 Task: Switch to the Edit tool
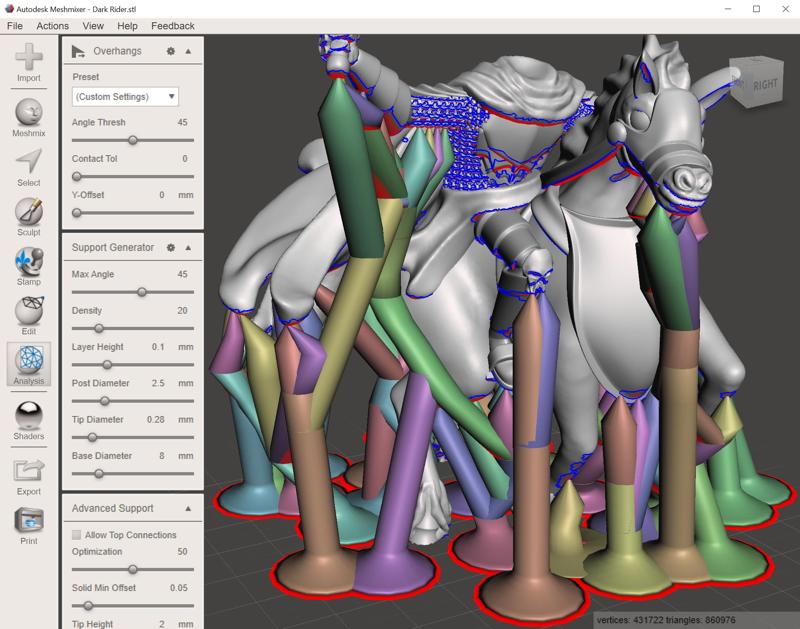28,311
